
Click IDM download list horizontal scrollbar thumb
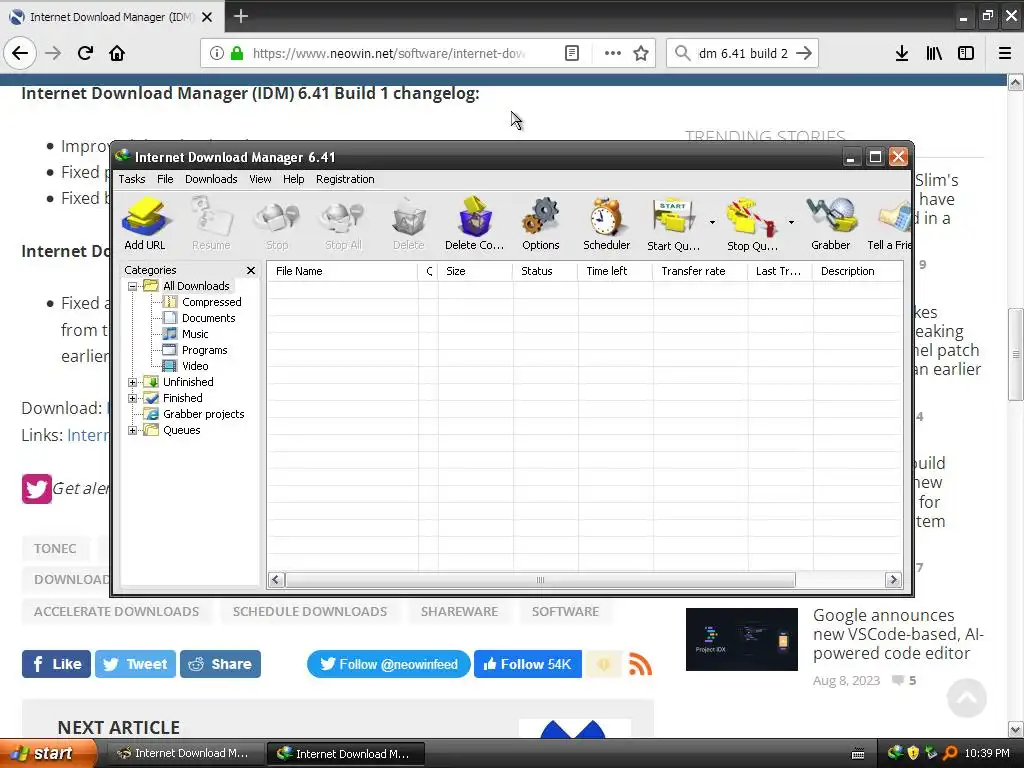tap(540, 580)
